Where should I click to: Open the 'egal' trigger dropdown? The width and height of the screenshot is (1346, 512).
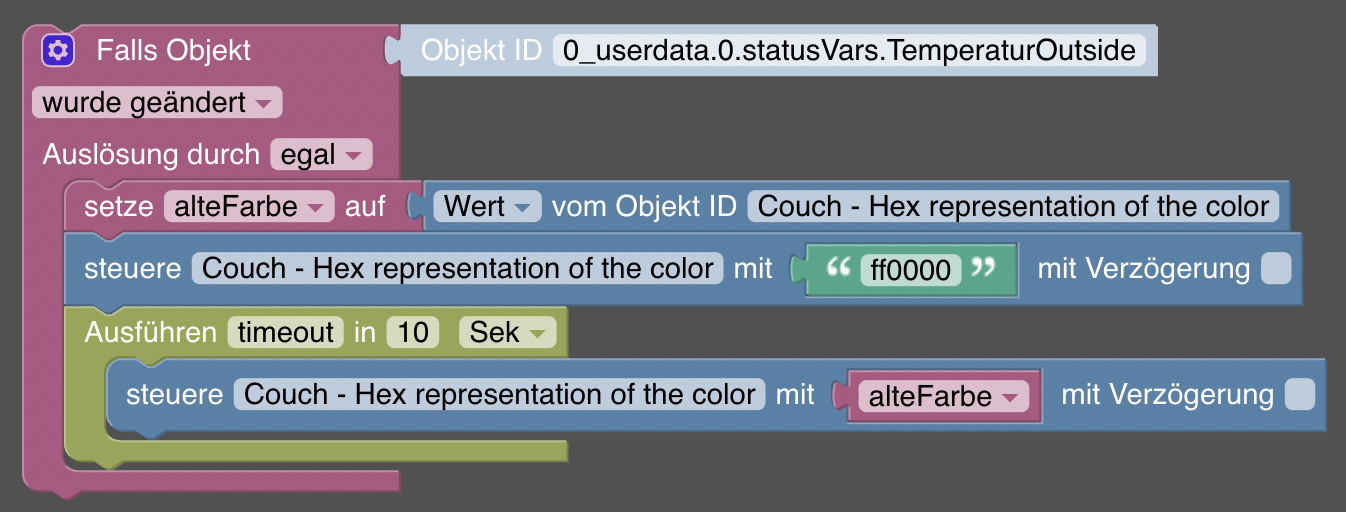(321, 155)
